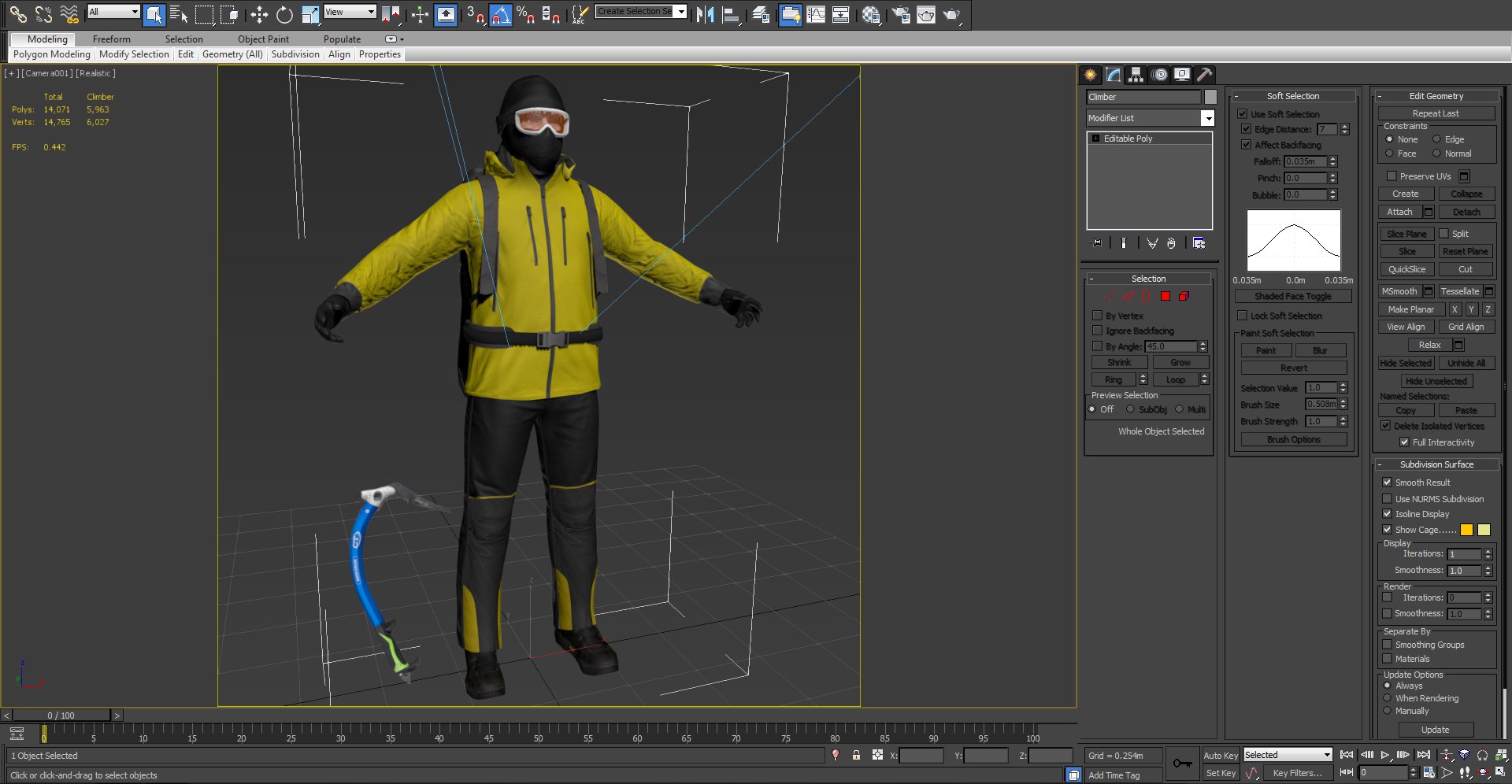Switch to the Hierarchy panel icon
1512x784 pixels.
point(1136,75)
